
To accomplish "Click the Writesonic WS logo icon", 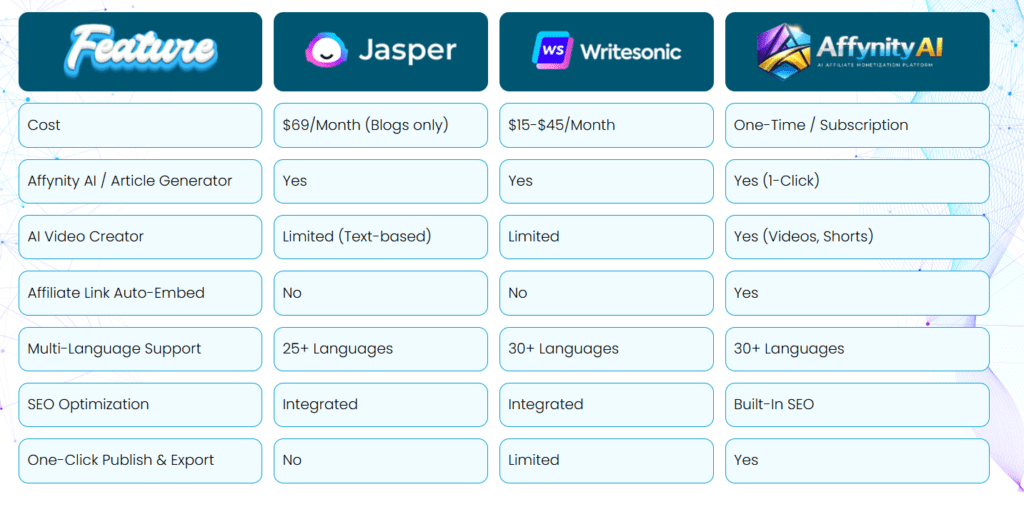I will pyautogui.click(x=552, y=49).
